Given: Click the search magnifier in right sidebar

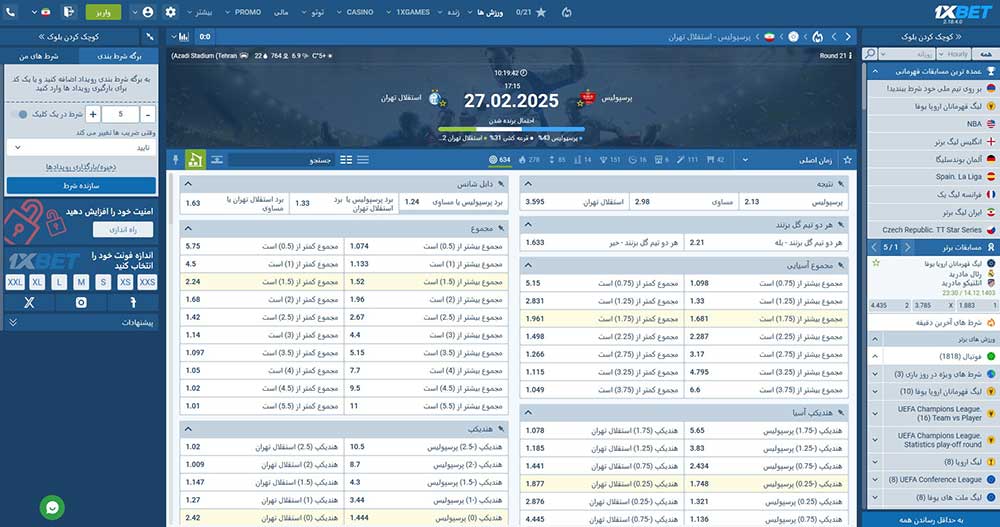Looking at the screenshot, I should [869, 54].
